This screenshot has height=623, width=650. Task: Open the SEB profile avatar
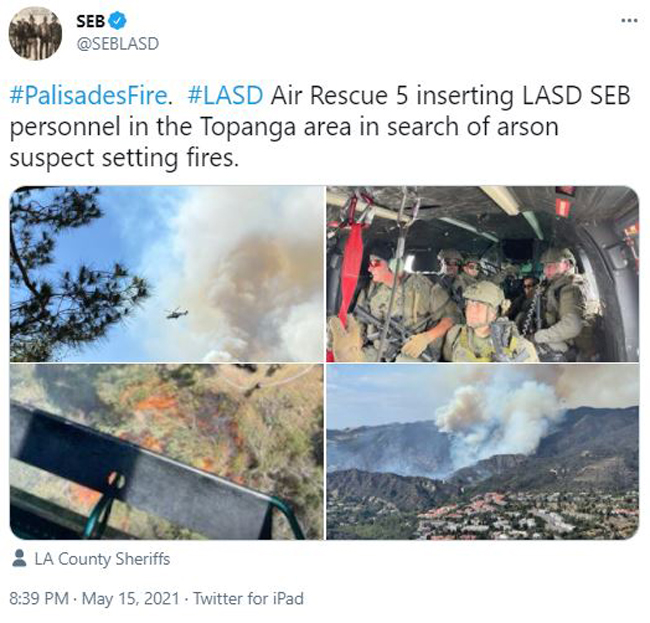(35, 33)
